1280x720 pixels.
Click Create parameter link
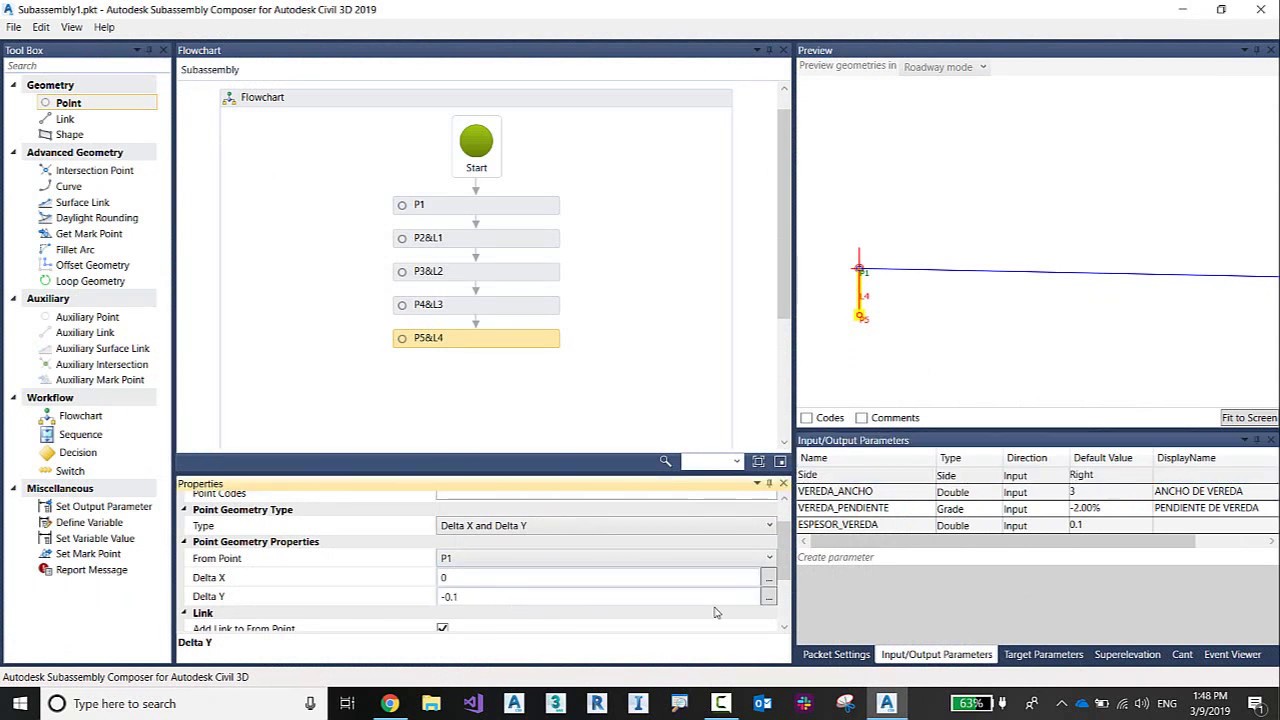coord(835,558)
